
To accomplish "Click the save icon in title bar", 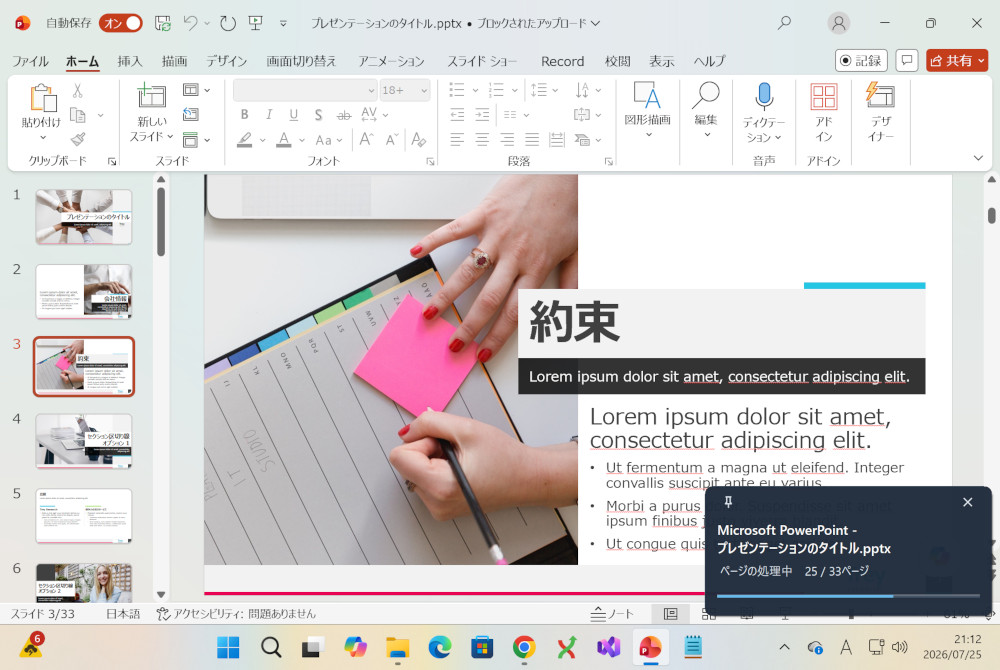I will [x=163, y=24].
